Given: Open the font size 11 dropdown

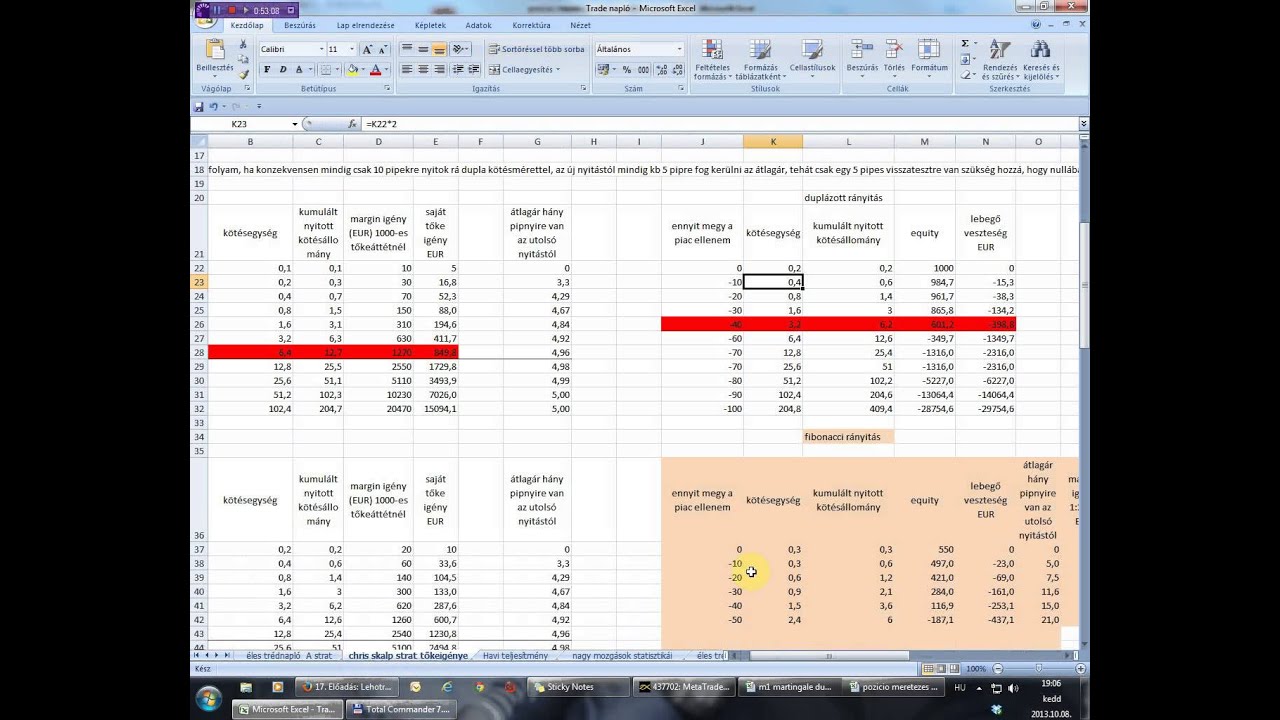Looking at the screenshot, I should click(x=351, y=49).
